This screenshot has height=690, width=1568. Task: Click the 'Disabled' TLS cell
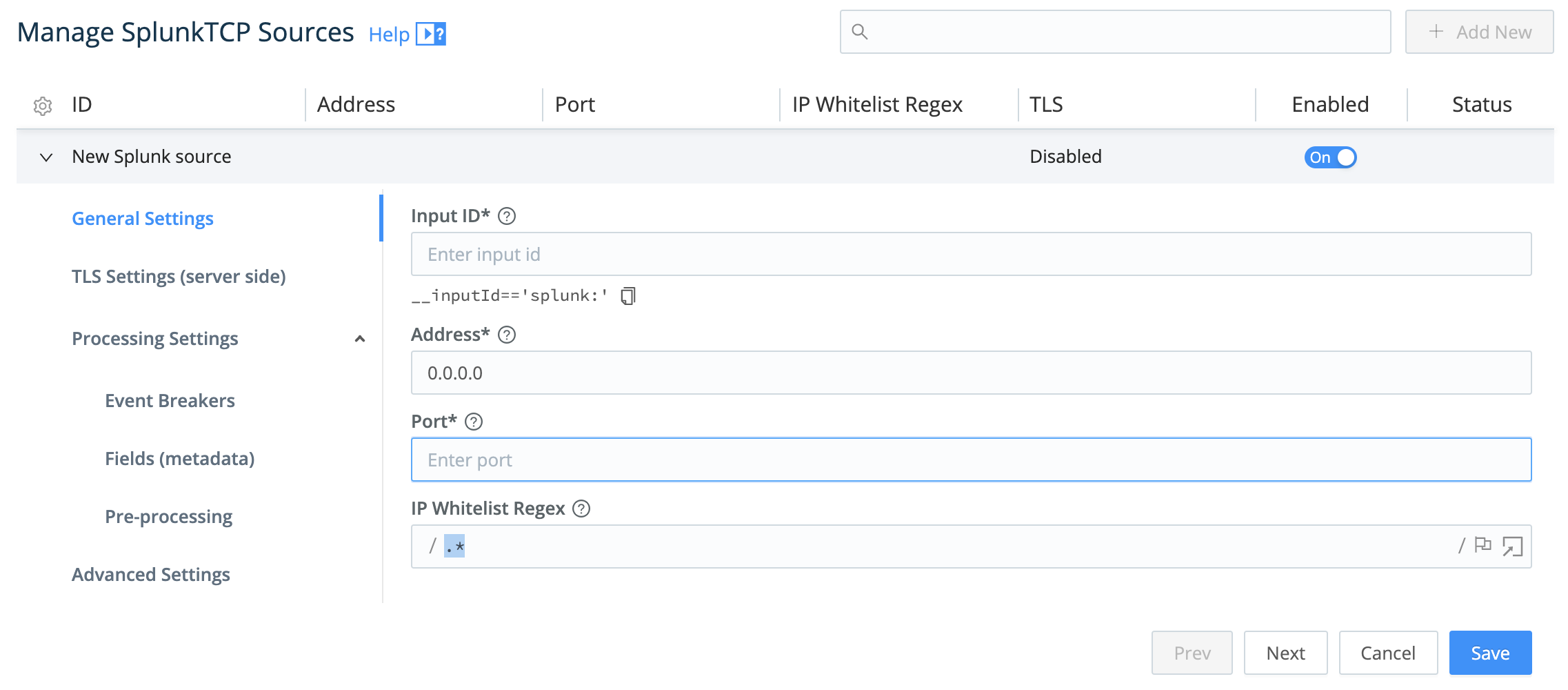pyautogui.click(x=1065, y=157)
